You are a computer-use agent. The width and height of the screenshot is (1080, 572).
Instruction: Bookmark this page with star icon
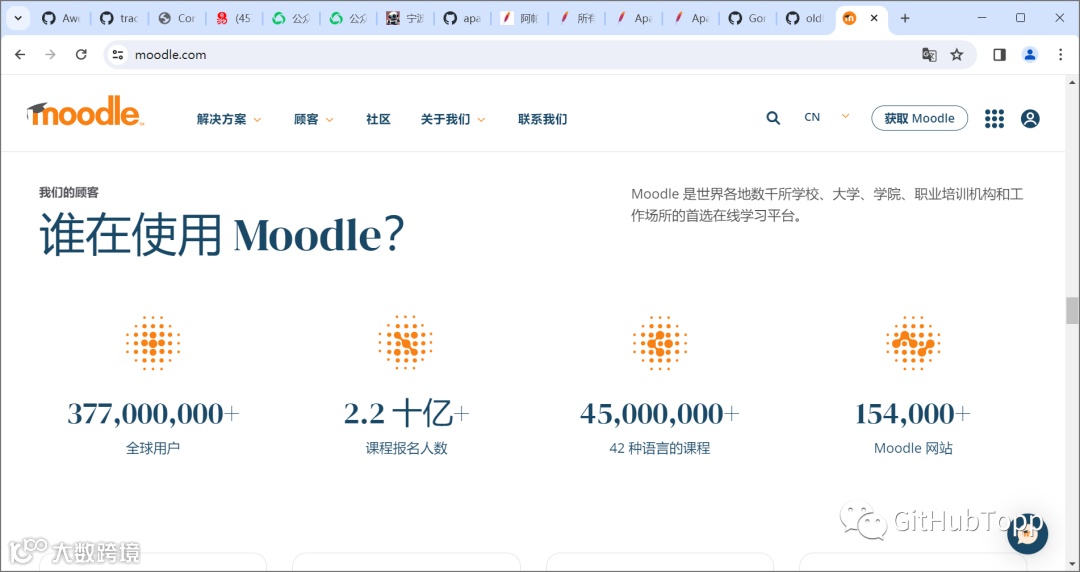[957, 54]
